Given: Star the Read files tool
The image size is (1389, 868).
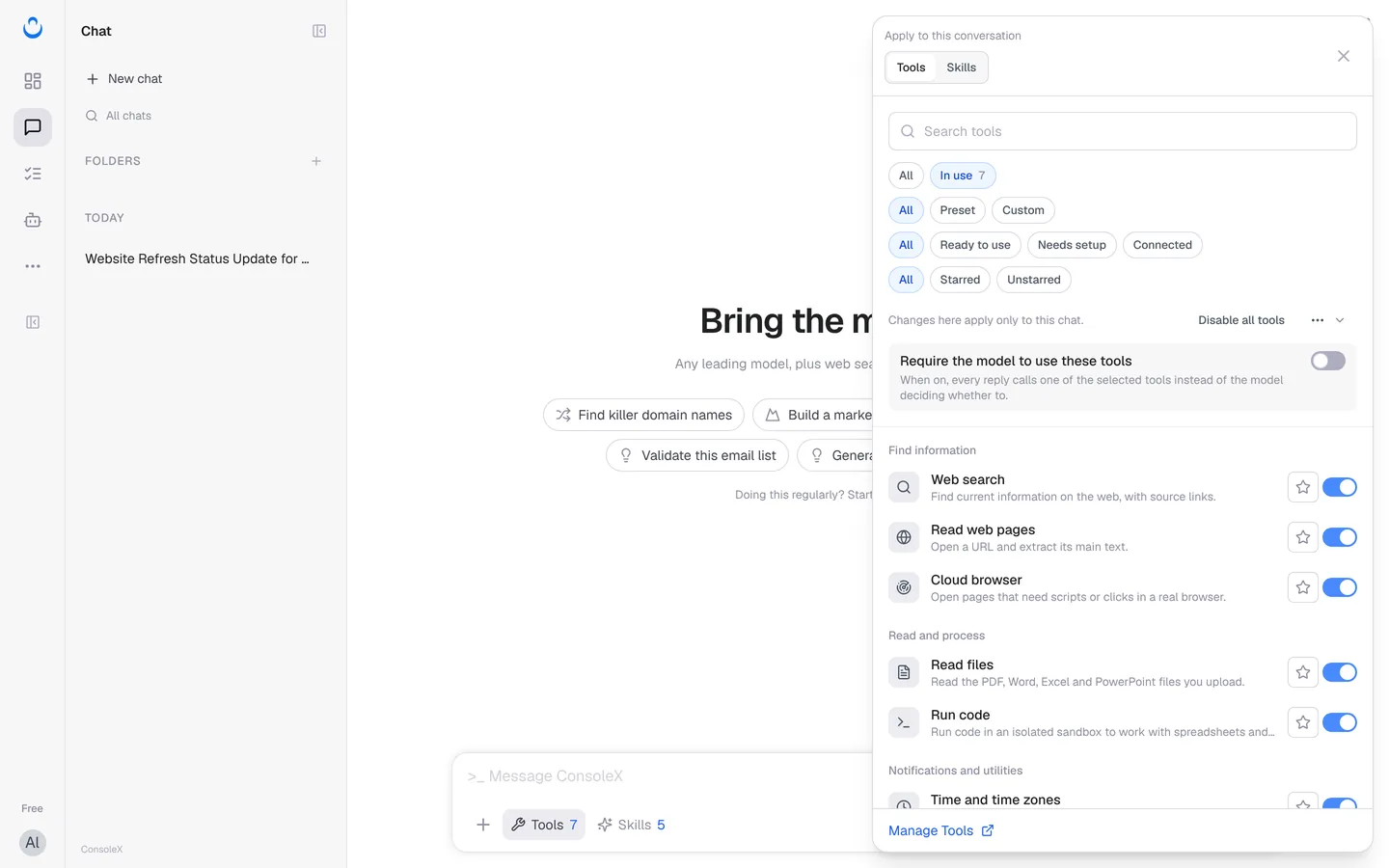Looking at the screenshot, I should point(1303,672).
